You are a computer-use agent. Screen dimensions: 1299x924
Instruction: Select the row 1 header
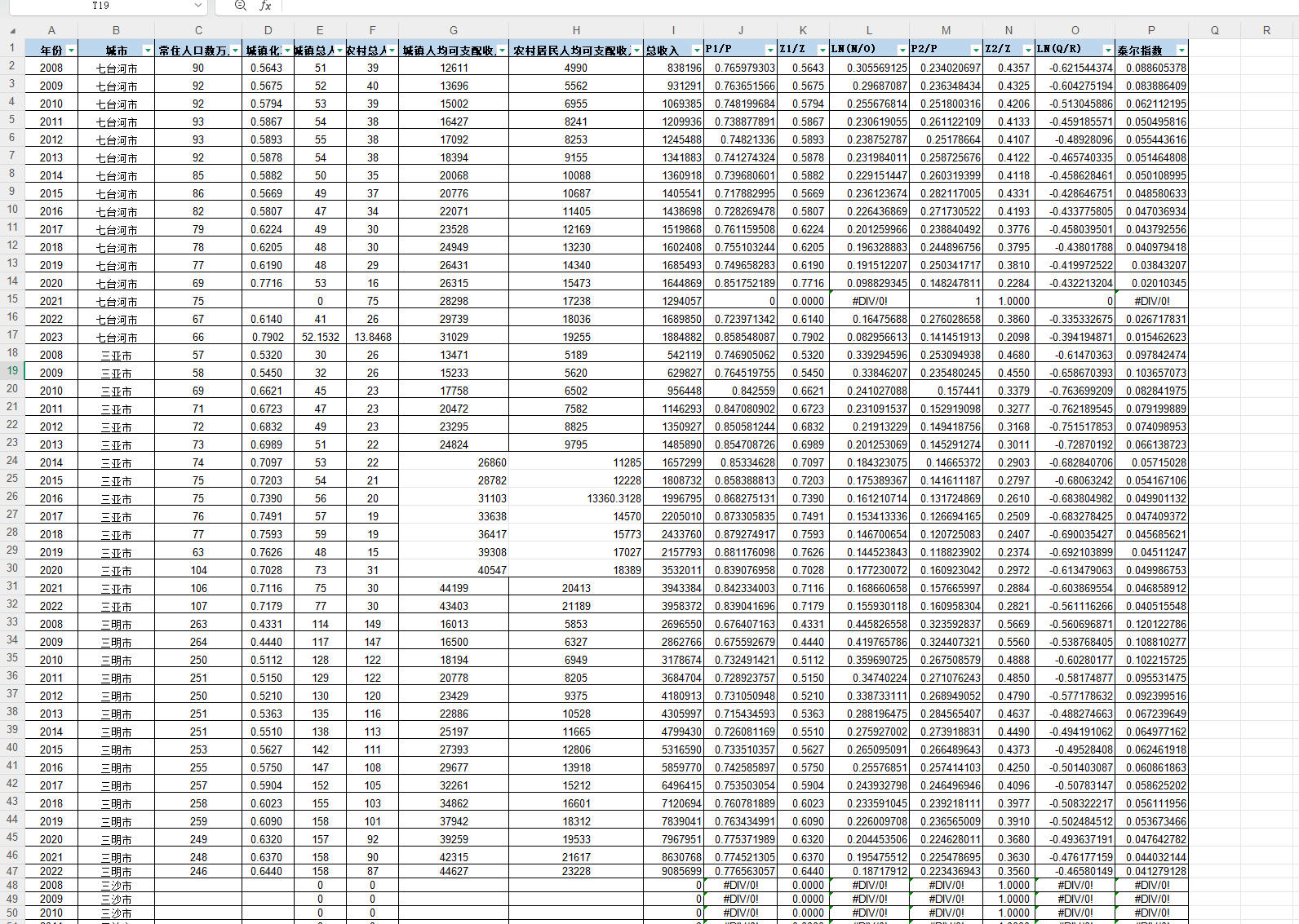(12, 48)
